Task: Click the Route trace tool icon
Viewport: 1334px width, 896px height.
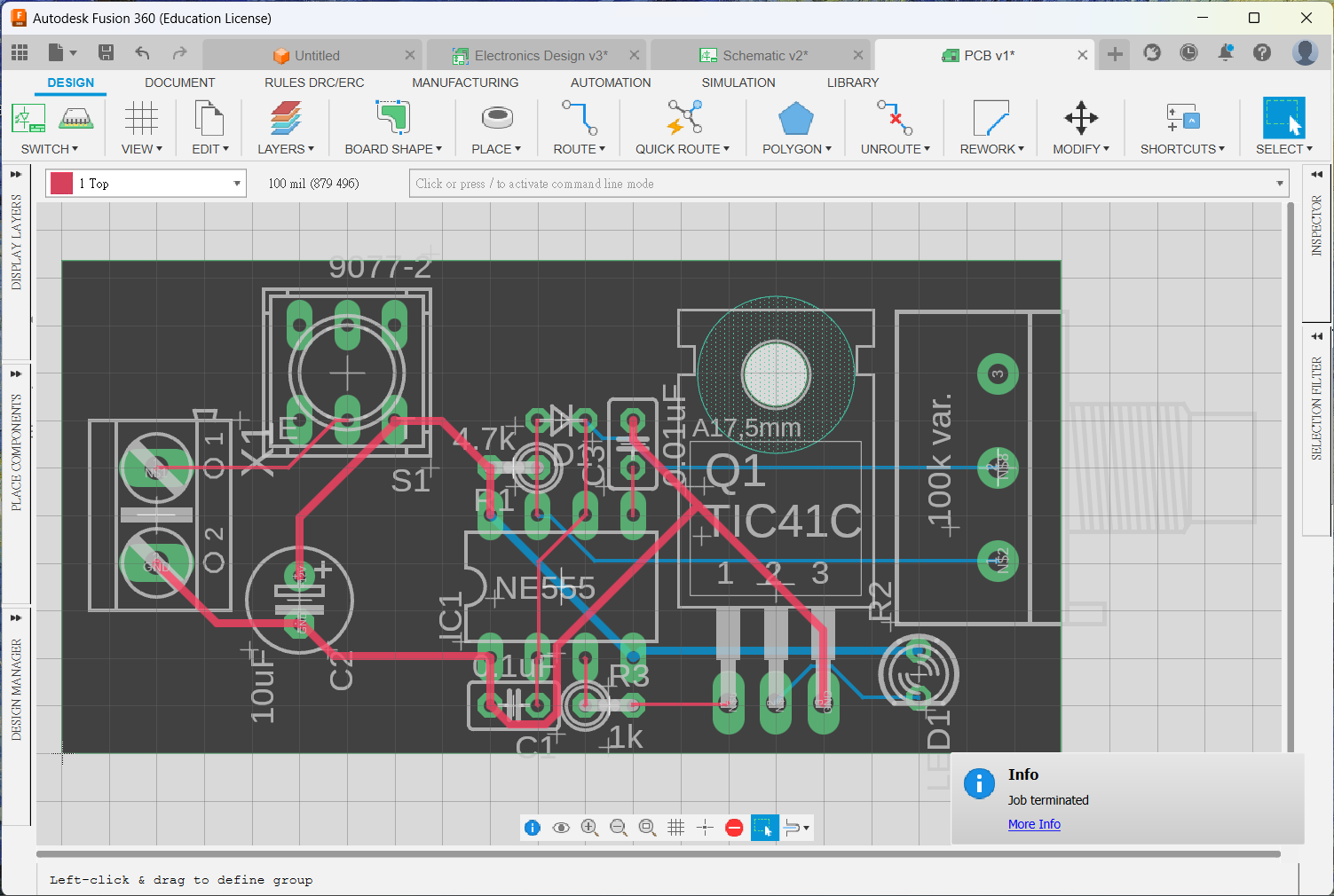Action: tap(579, 118)
